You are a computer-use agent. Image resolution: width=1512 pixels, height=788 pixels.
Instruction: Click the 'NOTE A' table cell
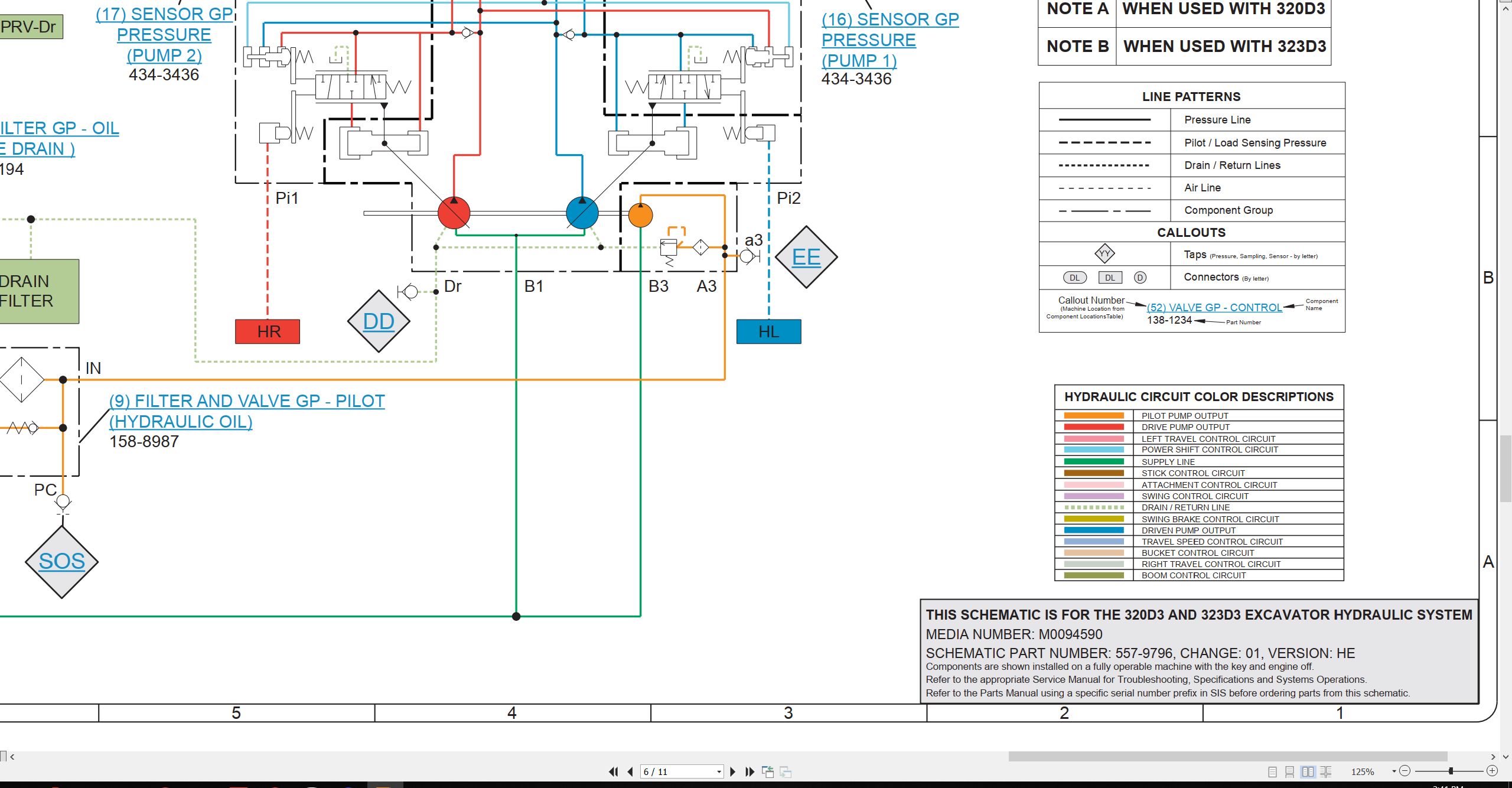coord(1077,10)
